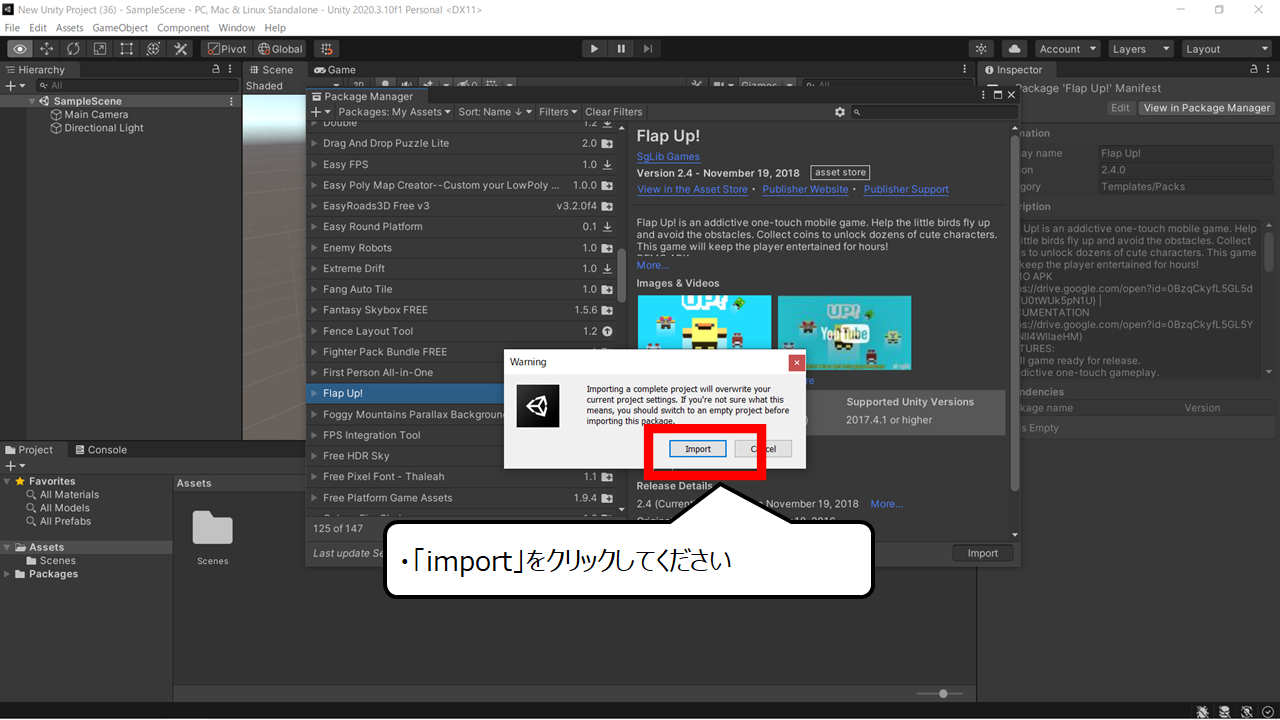Viewport: 1280px width, 720px height.
Task: Open Package Manager advanced settings gear
Action: pos(840,112)
